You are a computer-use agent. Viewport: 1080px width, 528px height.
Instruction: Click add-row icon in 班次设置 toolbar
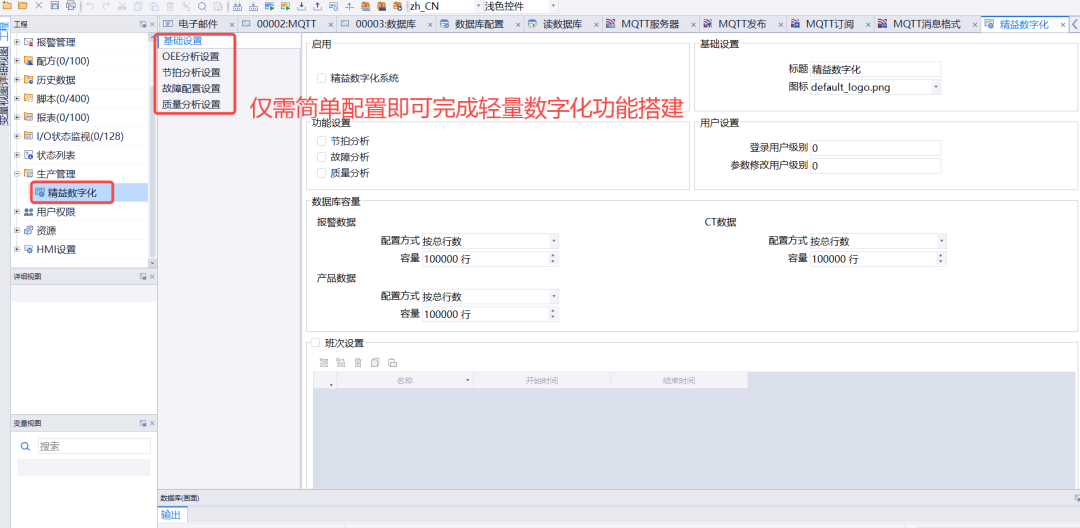[x=324, y=362]
